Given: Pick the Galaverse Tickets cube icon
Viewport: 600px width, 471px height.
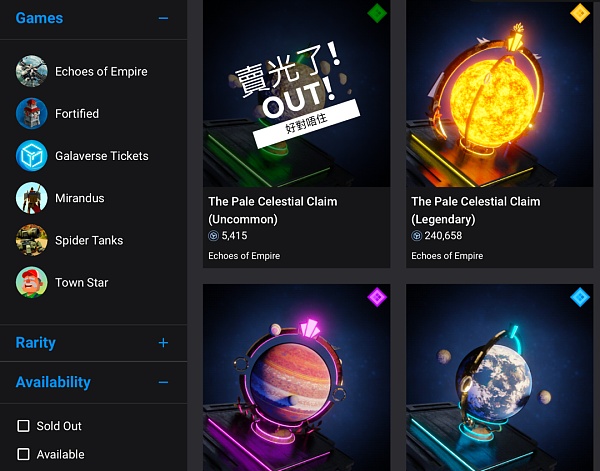Looking at the screenshot, I should pyautogui.click(x=32, y=155).
